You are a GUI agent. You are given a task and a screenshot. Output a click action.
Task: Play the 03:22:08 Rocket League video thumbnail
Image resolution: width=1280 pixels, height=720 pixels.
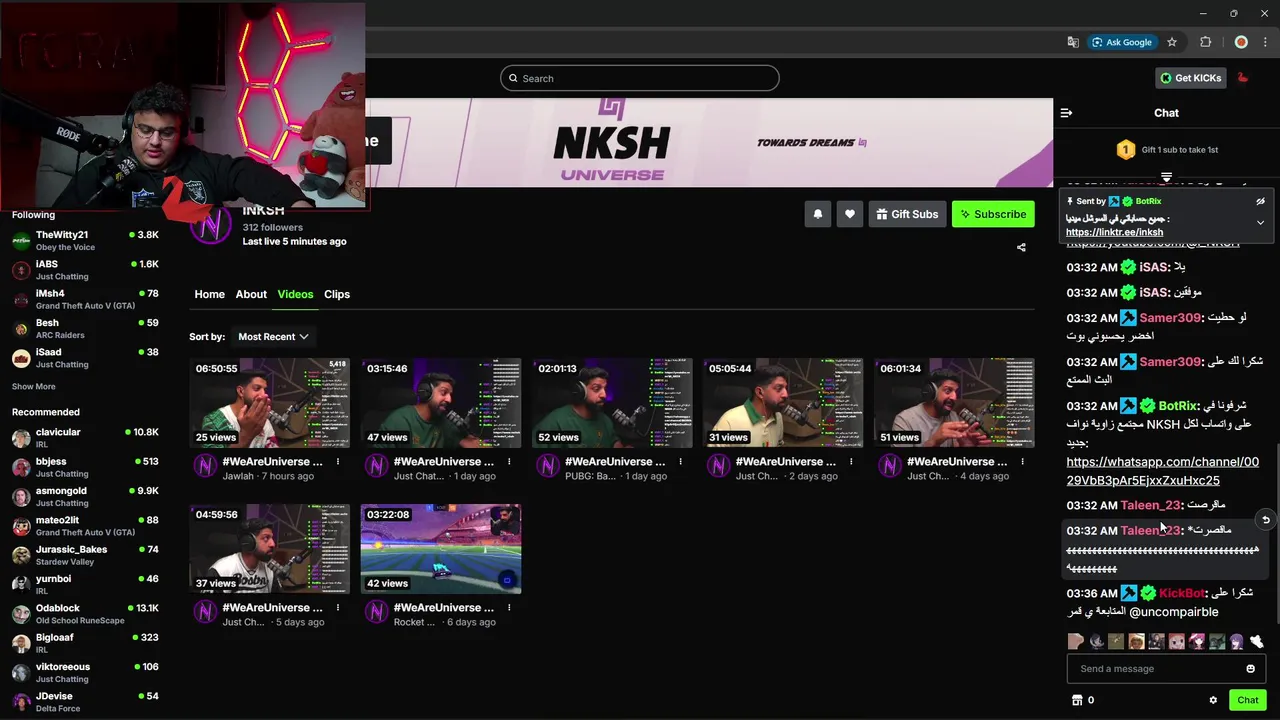coord(441,549)
